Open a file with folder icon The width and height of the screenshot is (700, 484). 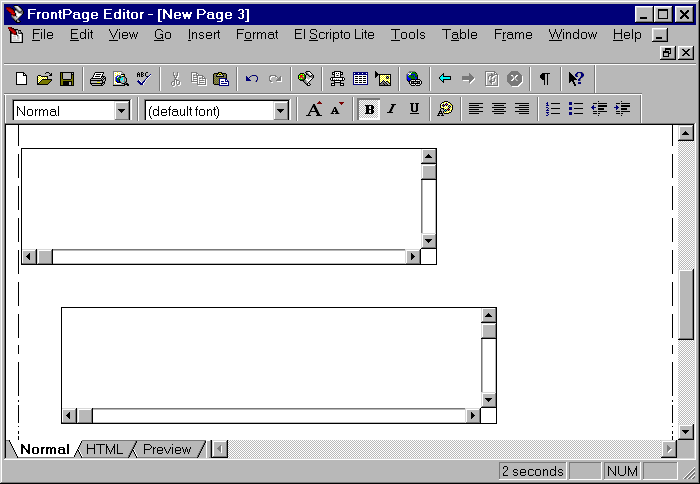[x=44, y=79]
